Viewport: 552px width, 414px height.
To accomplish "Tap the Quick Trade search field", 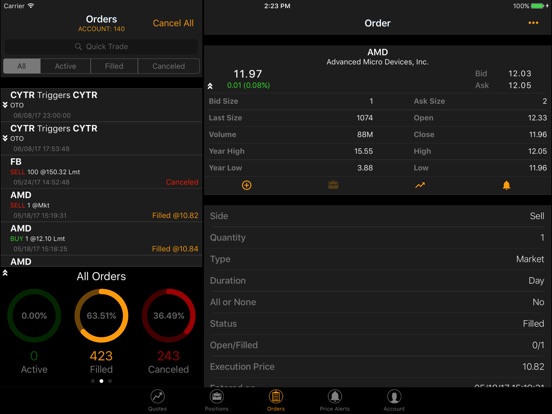I will coord(101,46).
